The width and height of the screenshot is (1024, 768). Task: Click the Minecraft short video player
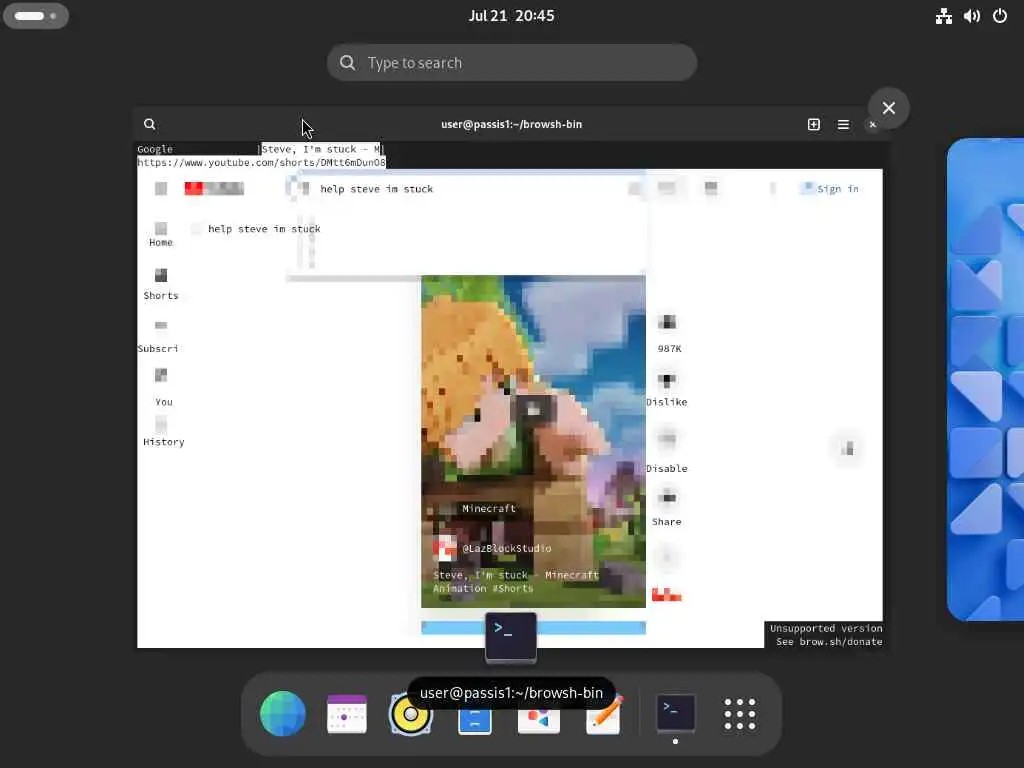tap(533, 441)
